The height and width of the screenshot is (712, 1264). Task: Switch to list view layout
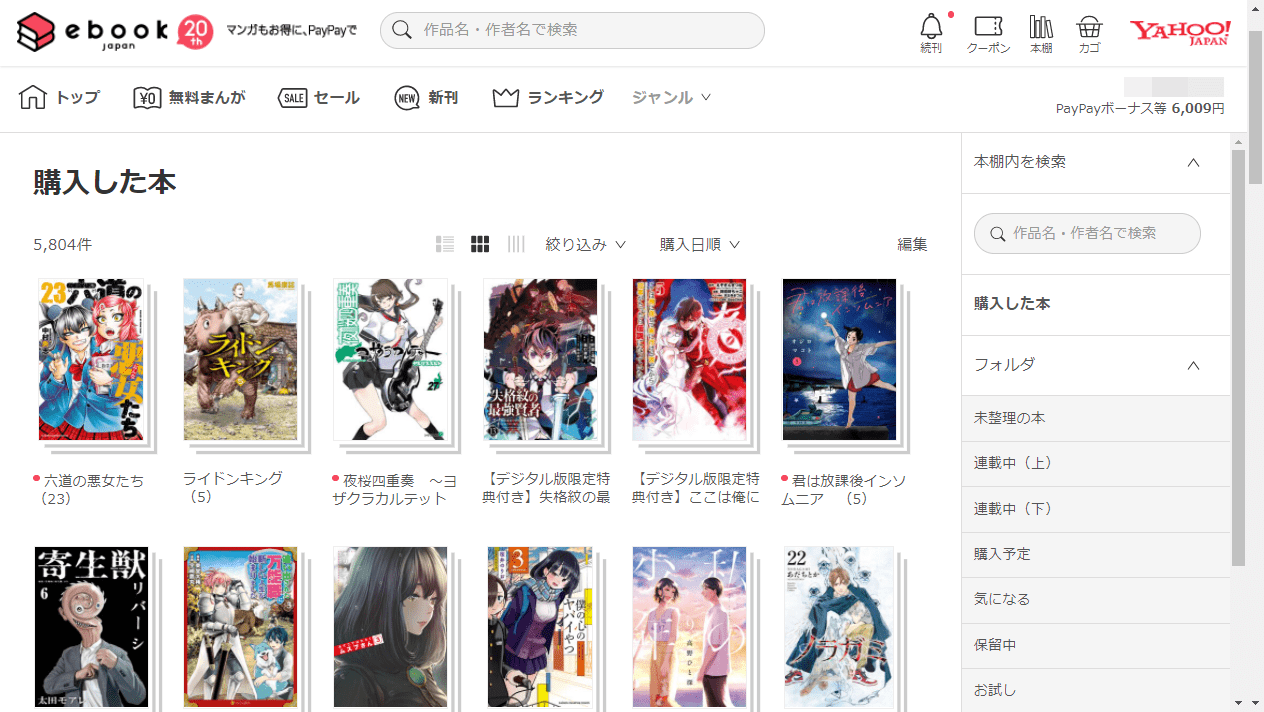pyautogui.click(x=445, y=244)
